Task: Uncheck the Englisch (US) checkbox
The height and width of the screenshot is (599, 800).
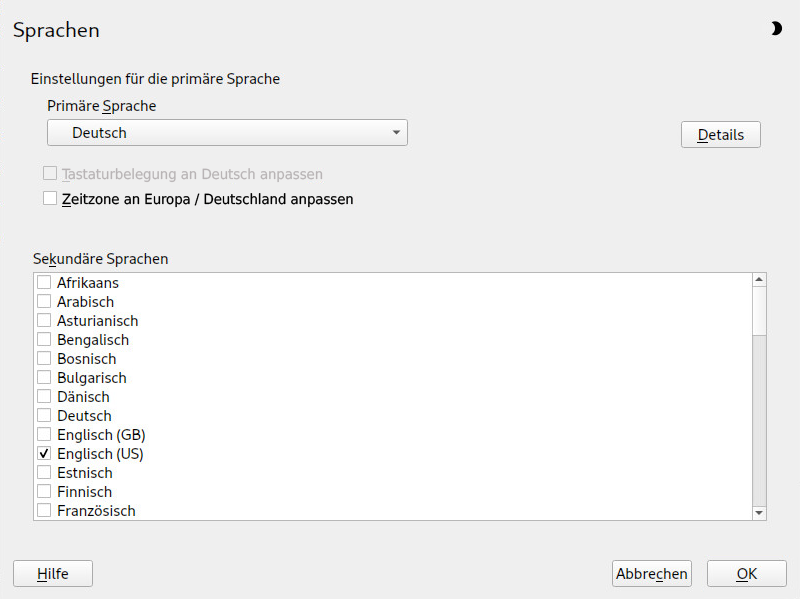Action: [44, 454]
